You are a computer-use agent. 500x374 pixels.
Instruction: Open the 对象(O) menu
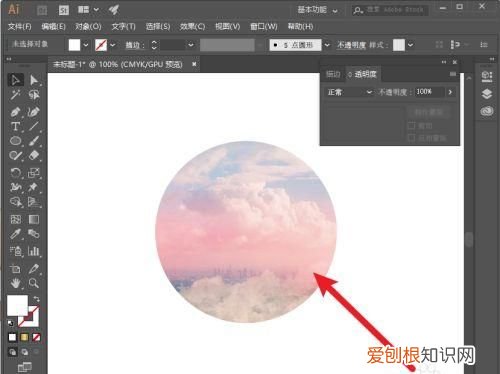coord(88,27)
